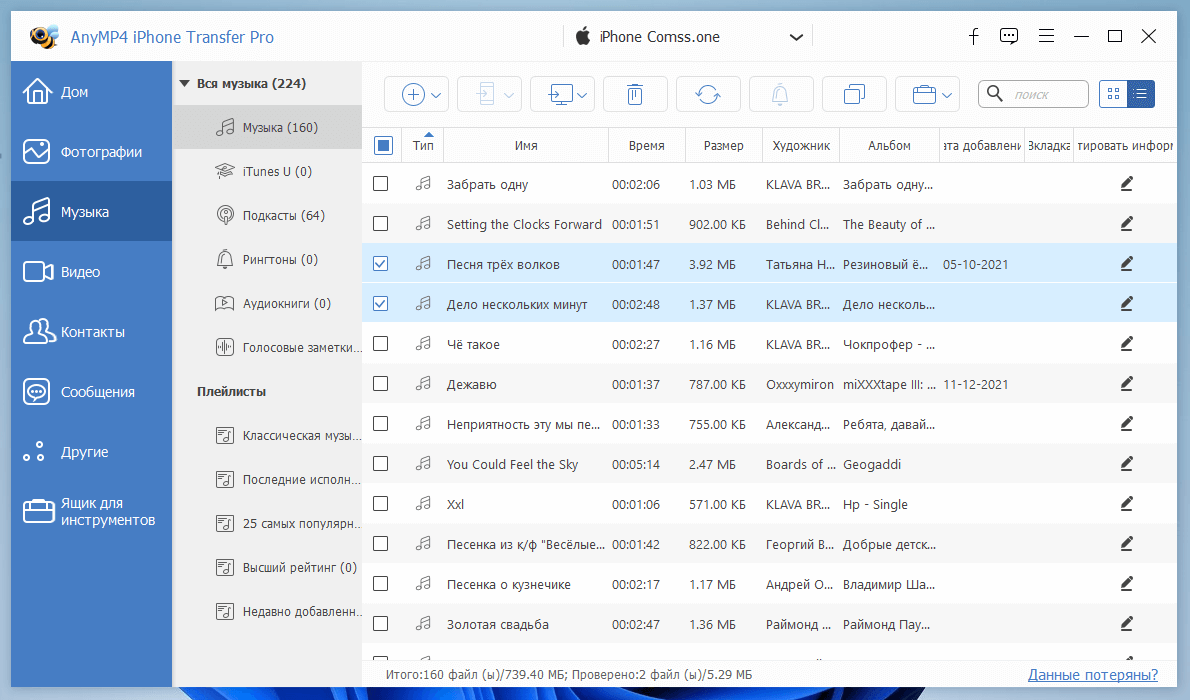Open the Facebook icon in title bar
The width and height of the screenshot is (1190, 700).
[974, 36]
